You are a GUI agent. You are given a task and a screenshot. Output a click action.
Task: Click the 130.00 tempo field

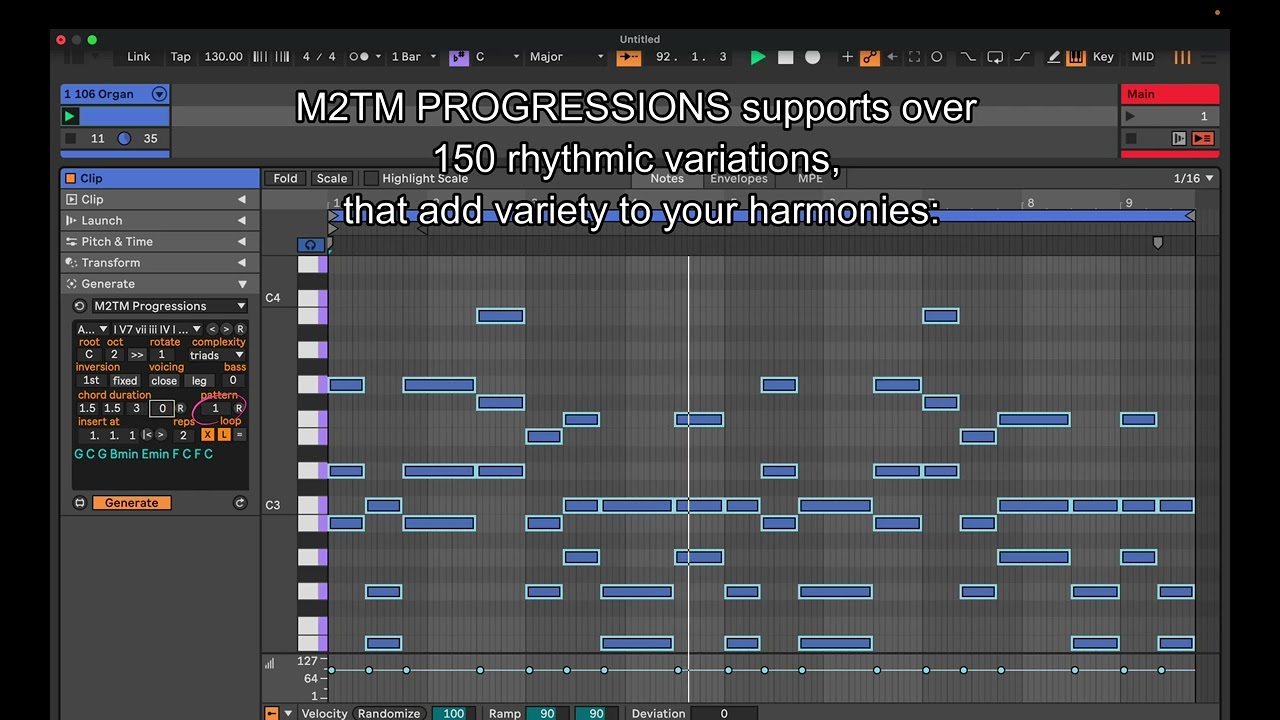point(223,57)
